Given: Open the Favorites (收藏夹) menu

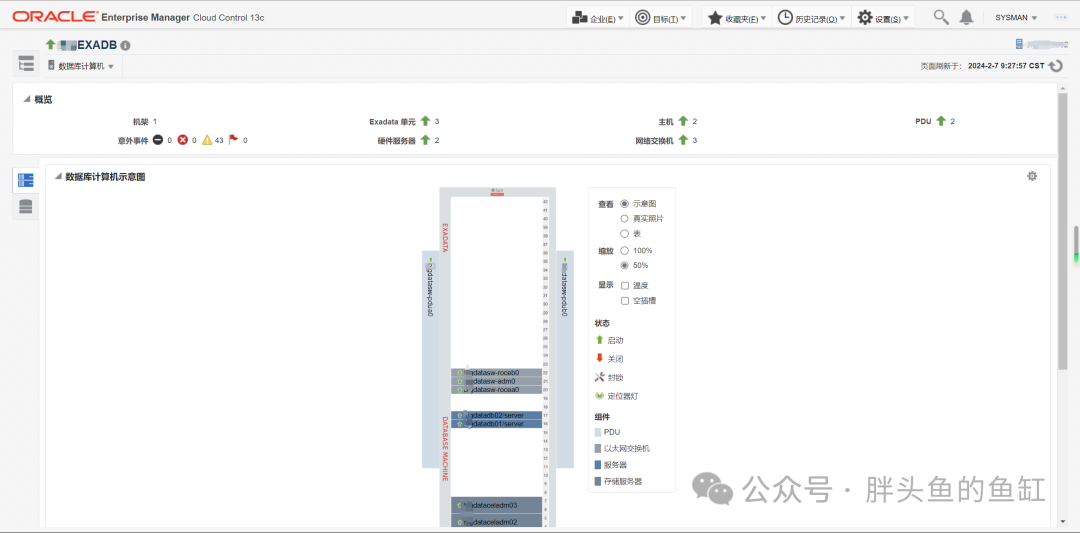Looking at the screenshot, I should pyautogui.click(x=737, y=18).
